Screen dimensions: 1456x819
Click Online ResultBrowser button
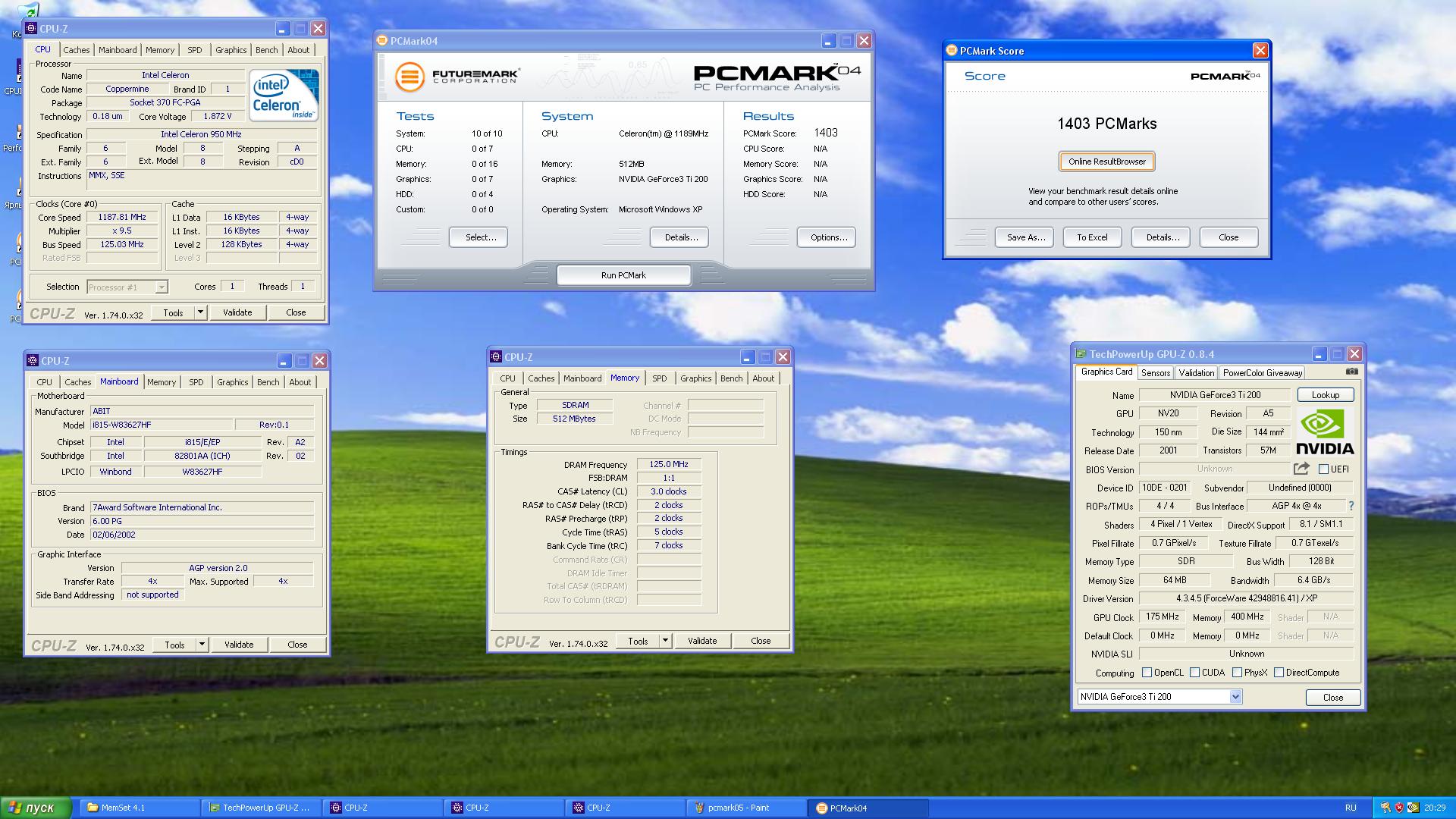[1107, 162]
